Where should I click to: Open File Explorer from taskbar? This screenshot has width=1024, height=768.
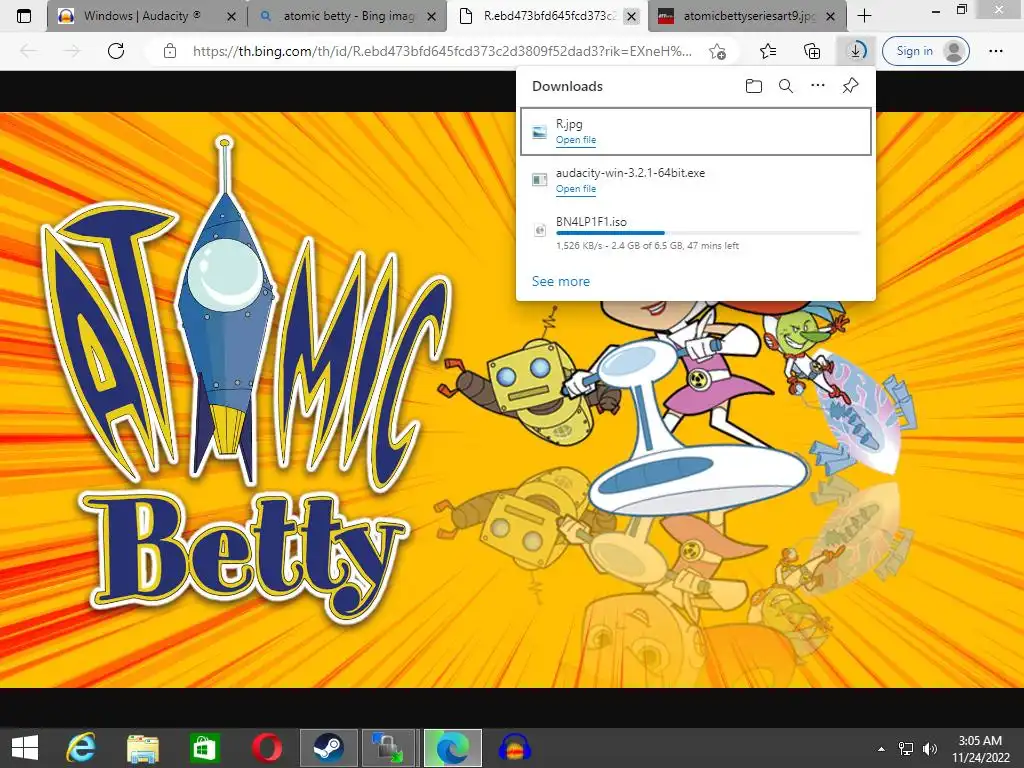pos(143,748)
